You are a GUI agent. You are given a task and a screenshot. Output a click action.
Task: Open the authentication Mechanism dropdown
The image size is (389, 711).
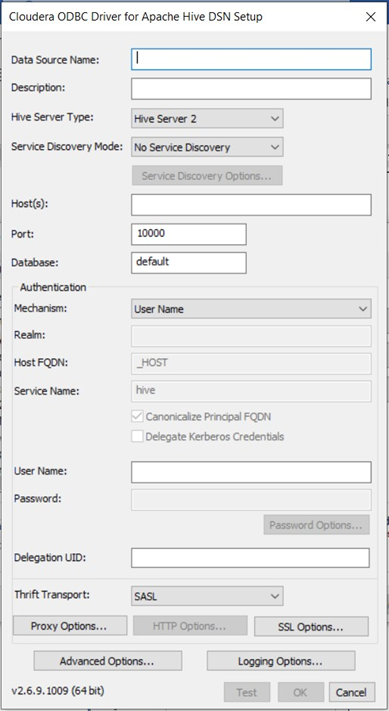pyautogui.click(x=251, y=309)
